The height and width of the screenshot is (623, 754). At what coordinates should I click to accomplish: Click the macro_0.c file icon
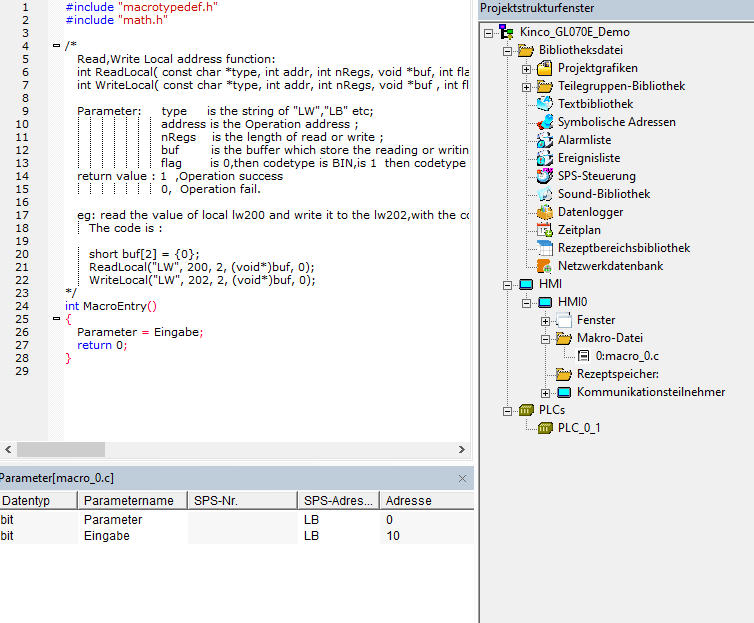coord(583,356)
